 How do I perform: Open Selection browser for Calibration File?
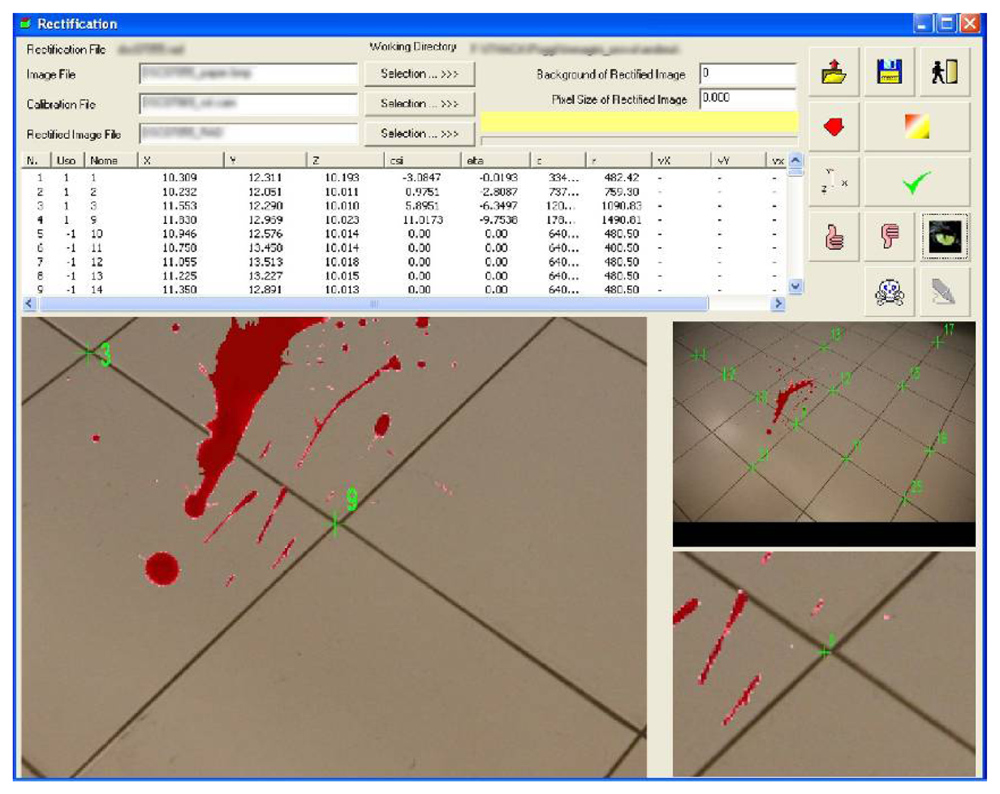click(419, 104)
